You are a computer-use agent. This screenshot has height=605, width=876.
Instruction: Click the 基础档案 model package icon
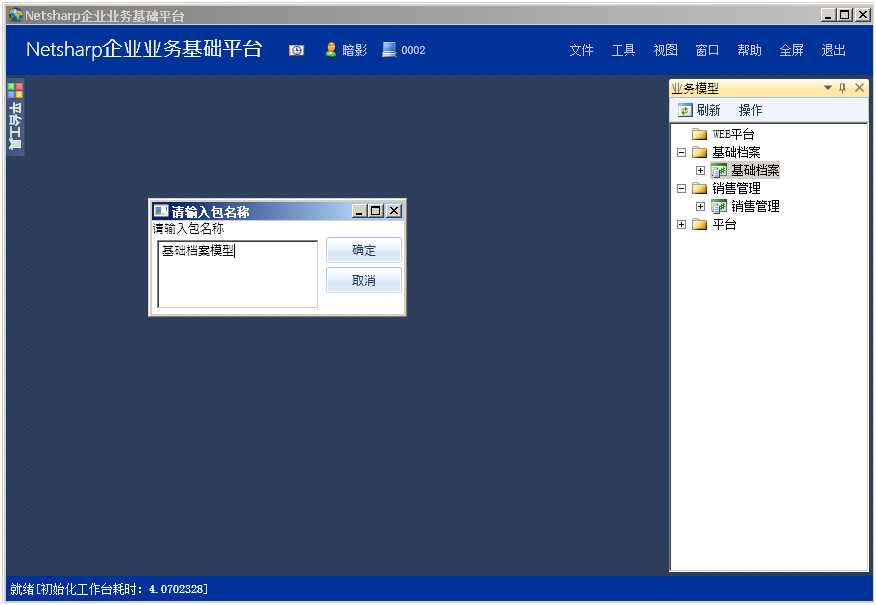click(719, 170)
